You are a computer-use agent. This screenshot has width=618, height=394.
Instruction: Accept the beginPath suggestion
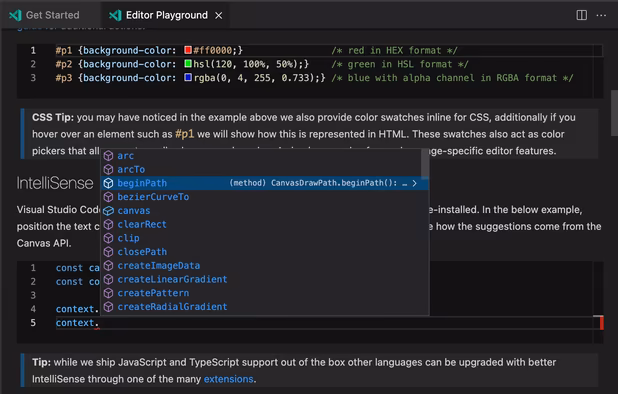pyautogui.click(x=265, y=183)
